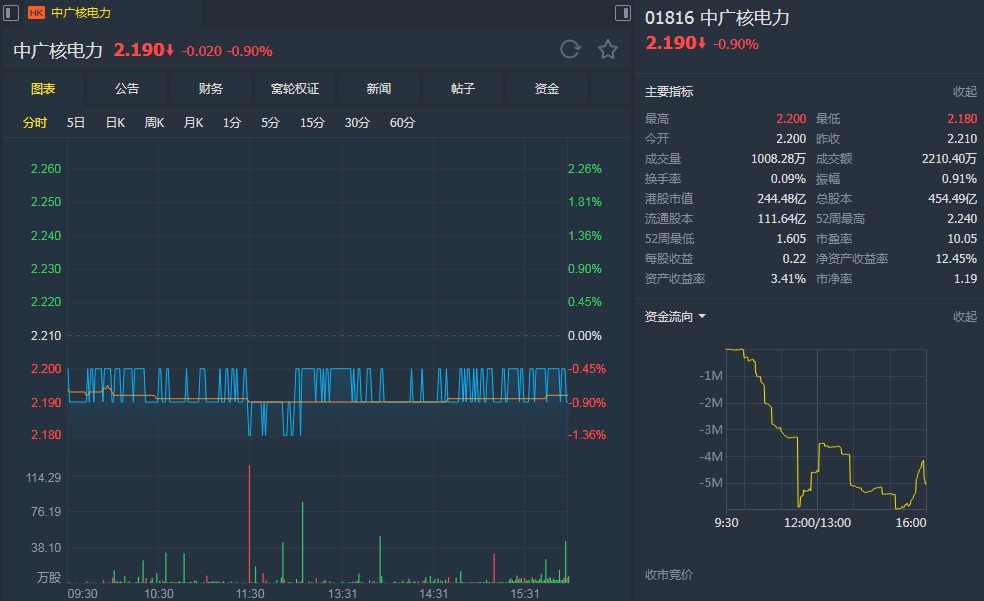
Task: Switch chart to 日K daily candles
Action: (115, 122)
